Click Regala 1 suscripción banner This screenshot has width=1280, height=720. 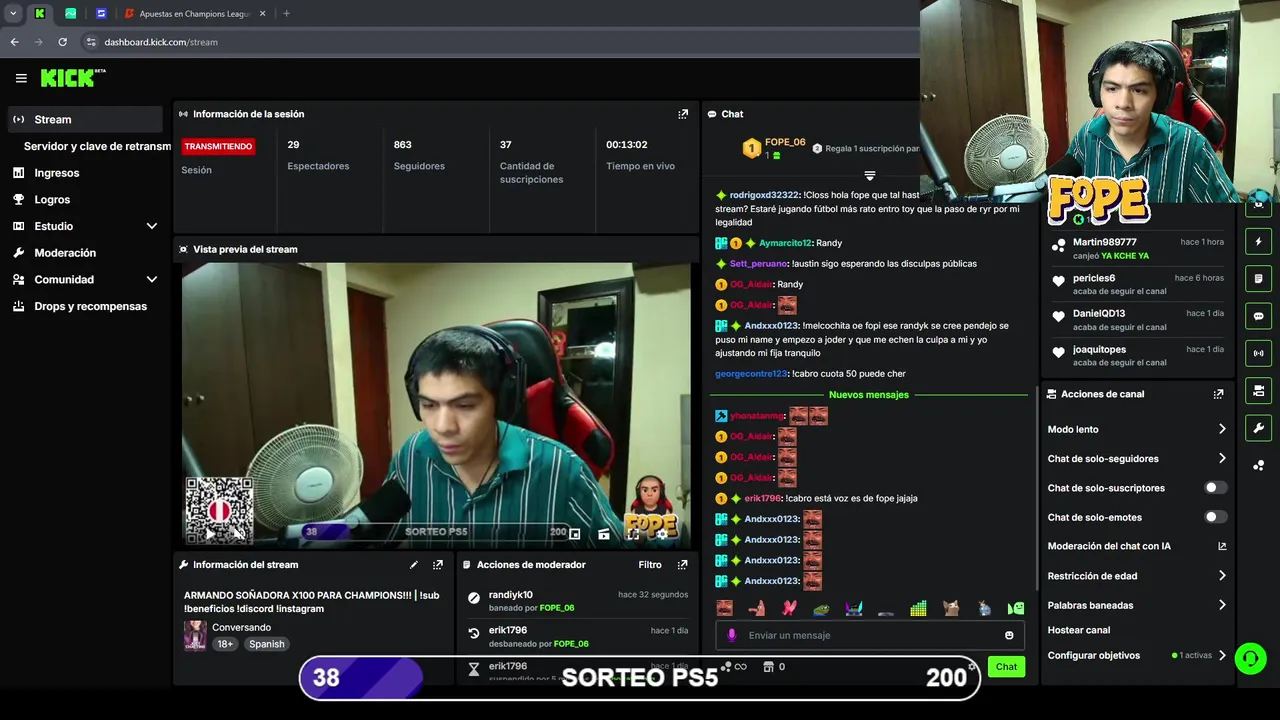[x=866, y=148]
